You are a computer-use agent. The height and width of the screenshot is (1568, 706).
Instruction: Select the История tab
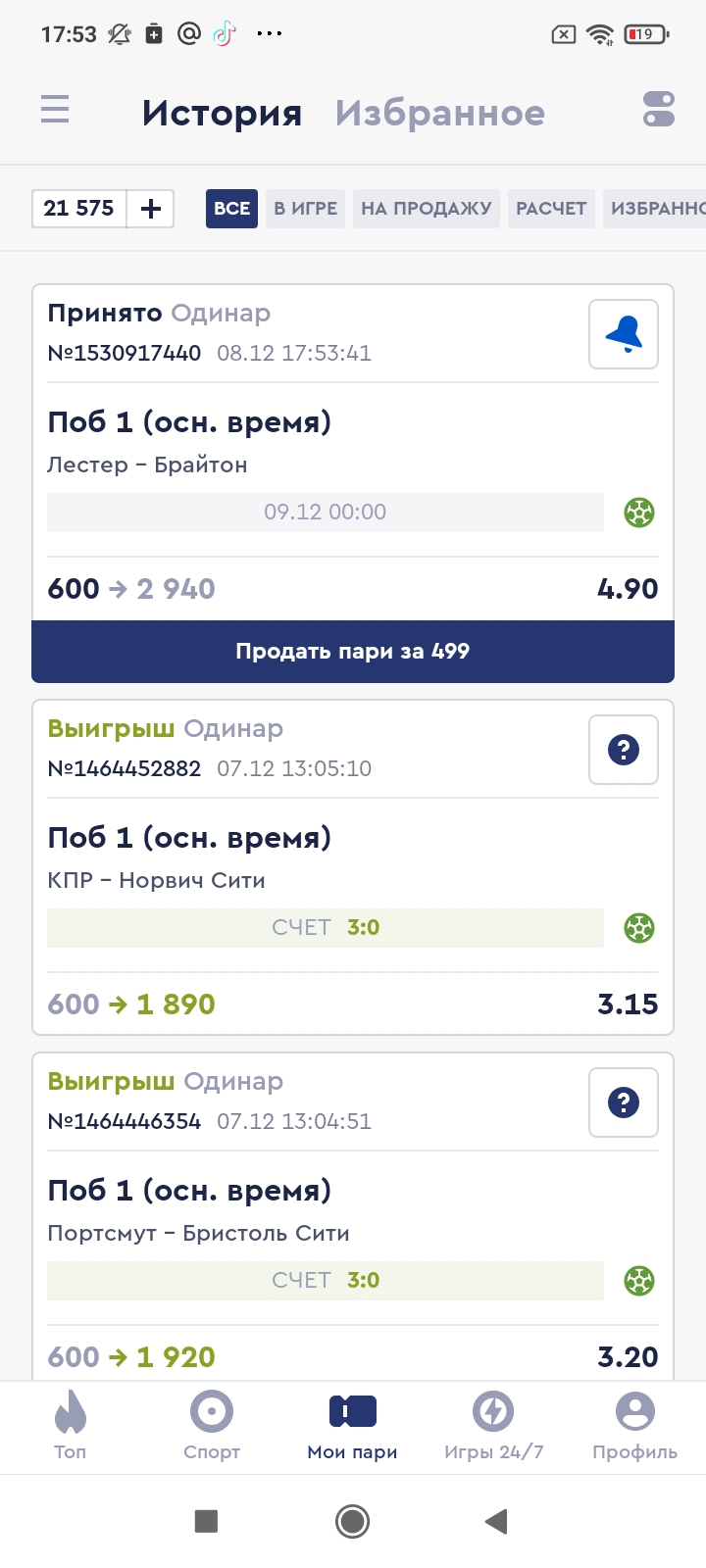tap(222, 113)
